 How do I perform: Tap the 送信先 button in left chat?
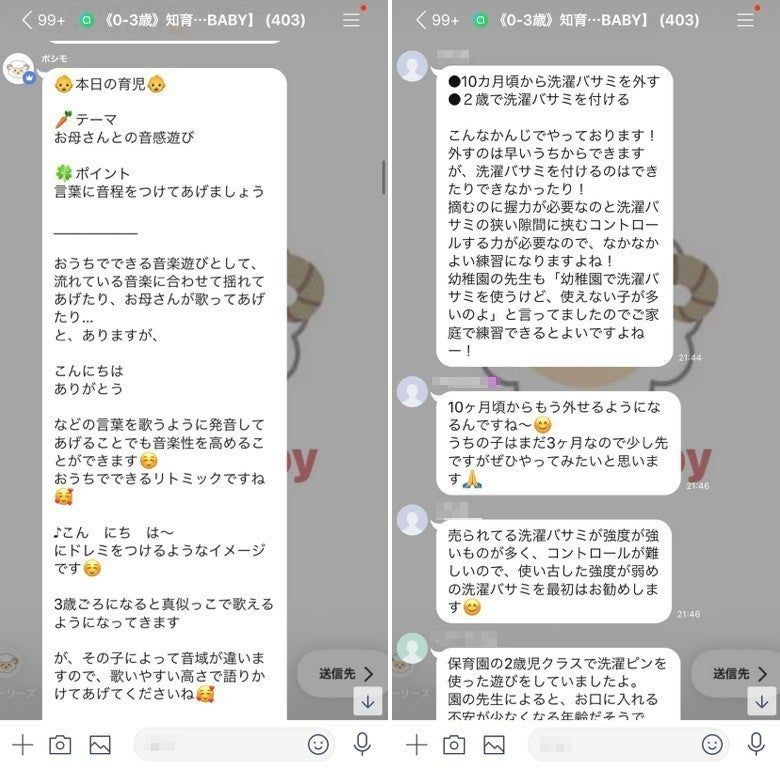(x=345, y=674)
